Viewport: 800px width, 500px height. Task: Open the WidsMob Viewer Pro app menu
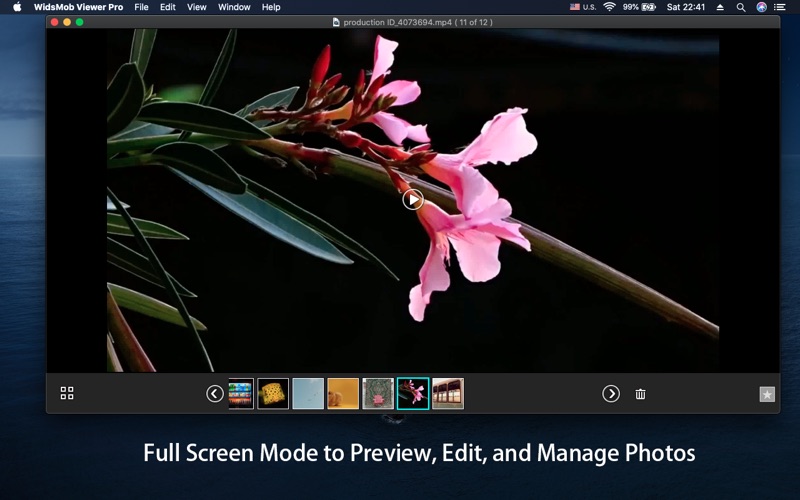point(78,7)
